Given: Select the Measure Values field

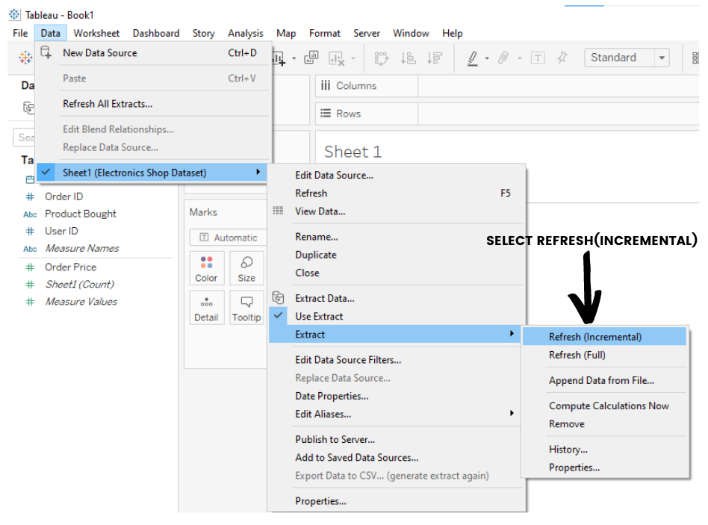Looking at the screenshot, I should click(81, 302).
